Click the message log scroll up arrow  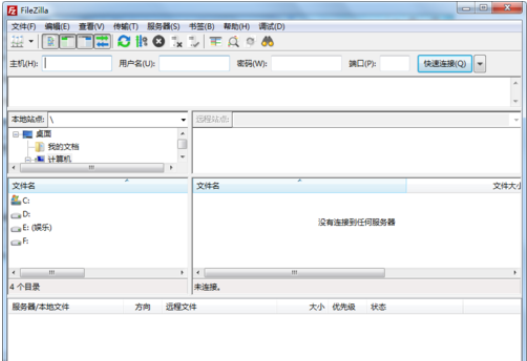point(516,83)
